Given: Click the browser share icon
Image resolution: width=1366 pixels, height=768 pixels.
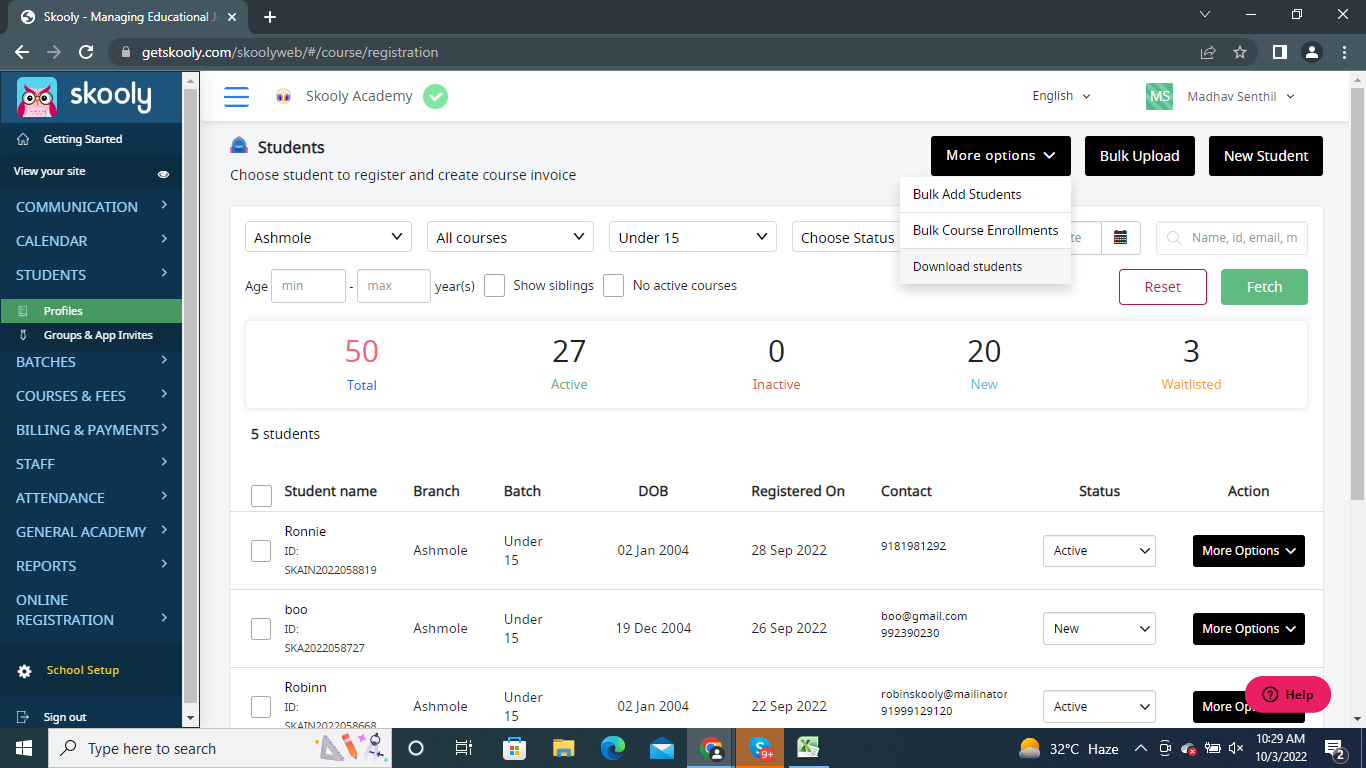Looking at the screenshot, I should pos(1208,52).
